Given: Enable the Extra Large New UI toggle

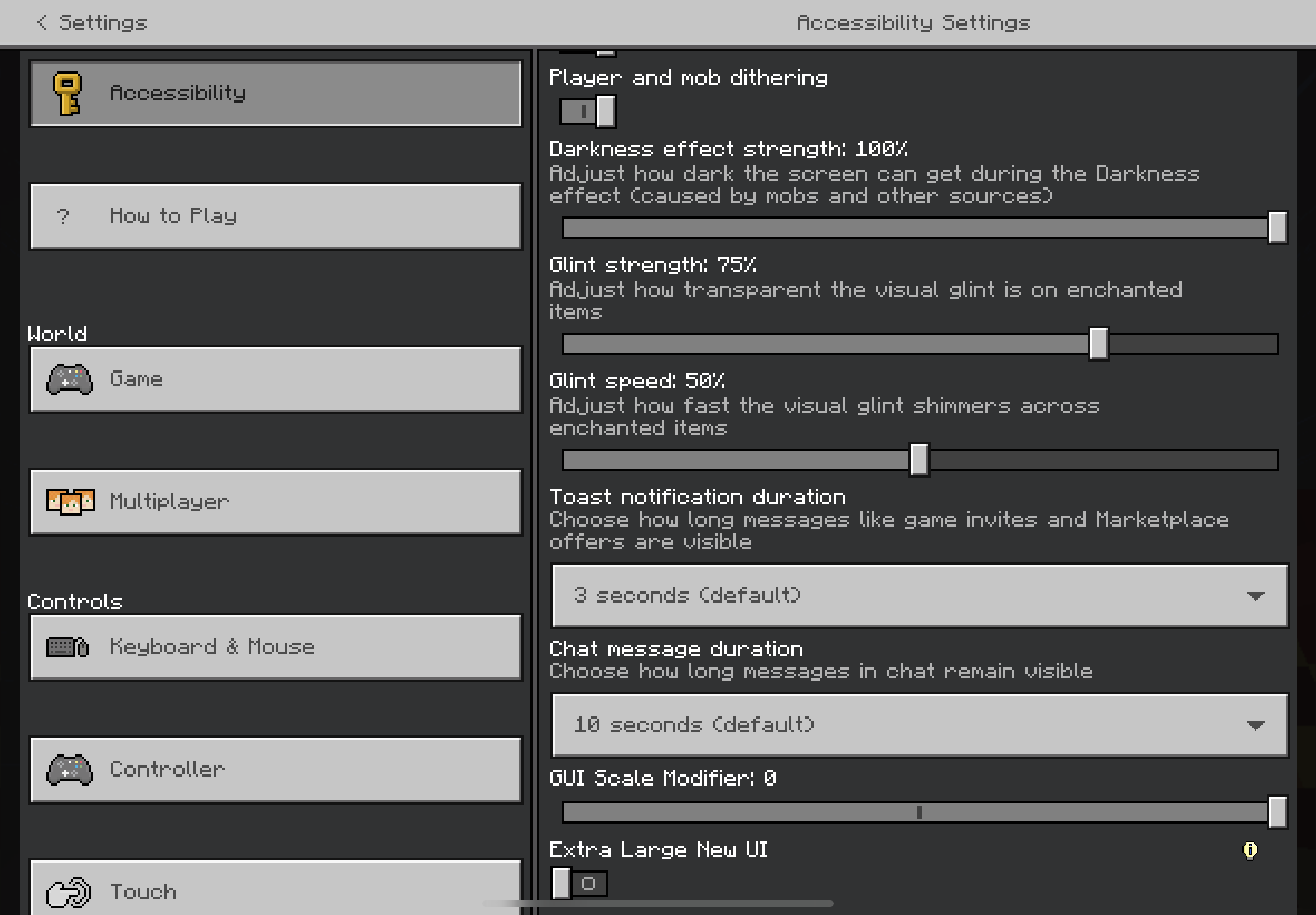Looking at the screenshot, I should pyautogui.click(x=579, y=883).
